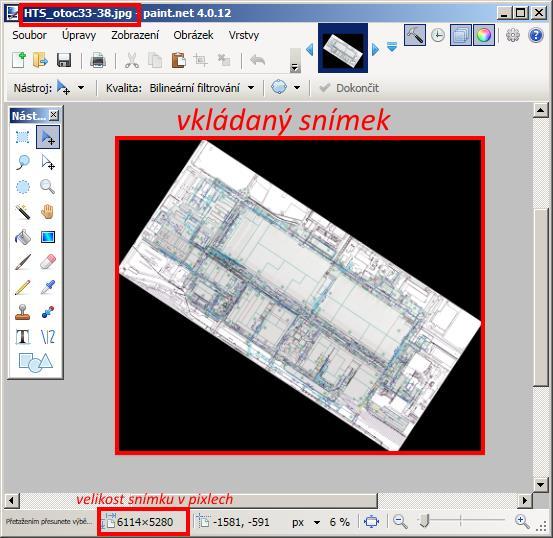Select the Rectangle Select tool

(23, 137)
